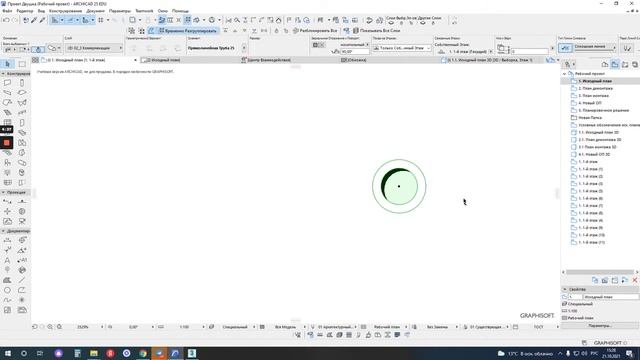Screen dimensions: 640x360
Task: Click the Navigator horizontal scrollbar
Action: point(600,272)
